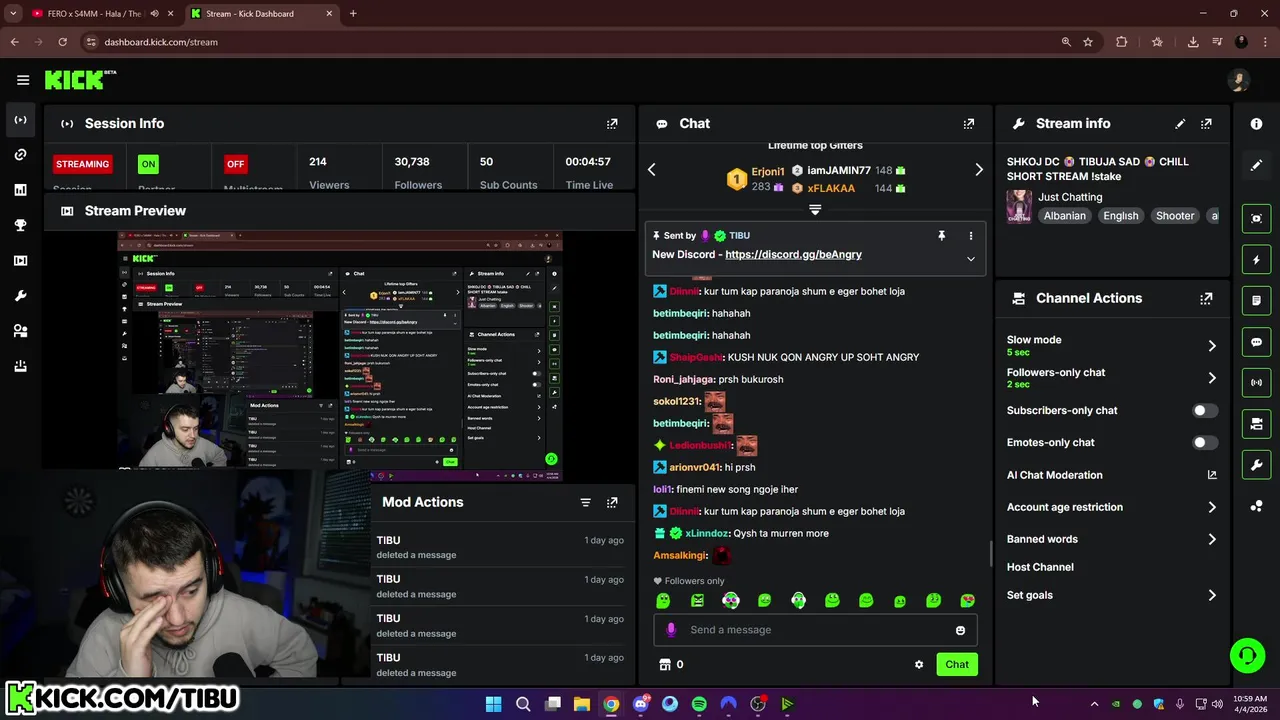This screenshot has height=720, width=1280.
Task: Open Windows Start menu
Action: pyautogui.click(x=493, y=704)
